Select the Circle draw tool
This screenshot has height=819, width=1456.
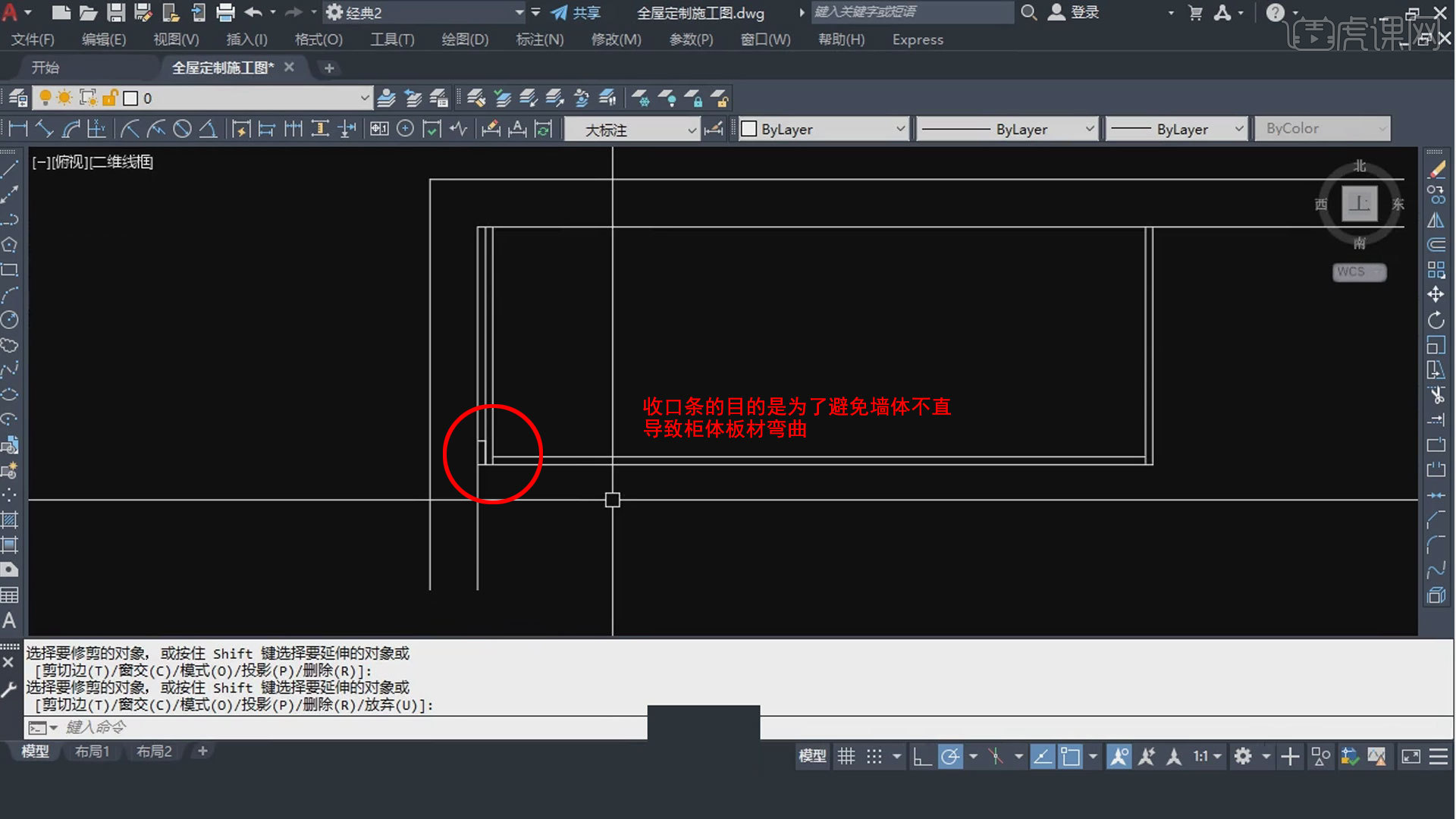(x=9, y=319)
